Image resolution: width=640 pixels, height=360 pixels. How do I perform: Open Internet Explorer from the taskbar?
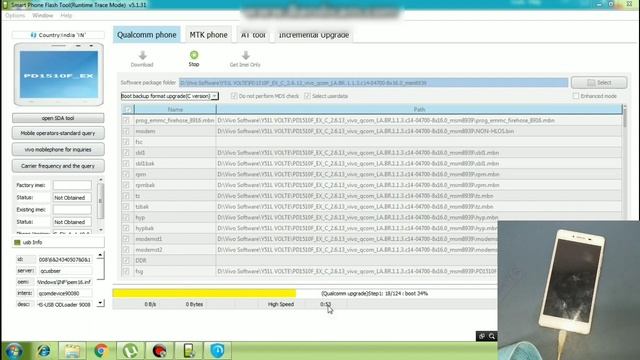pyautogui.click(x=44, y=351)
